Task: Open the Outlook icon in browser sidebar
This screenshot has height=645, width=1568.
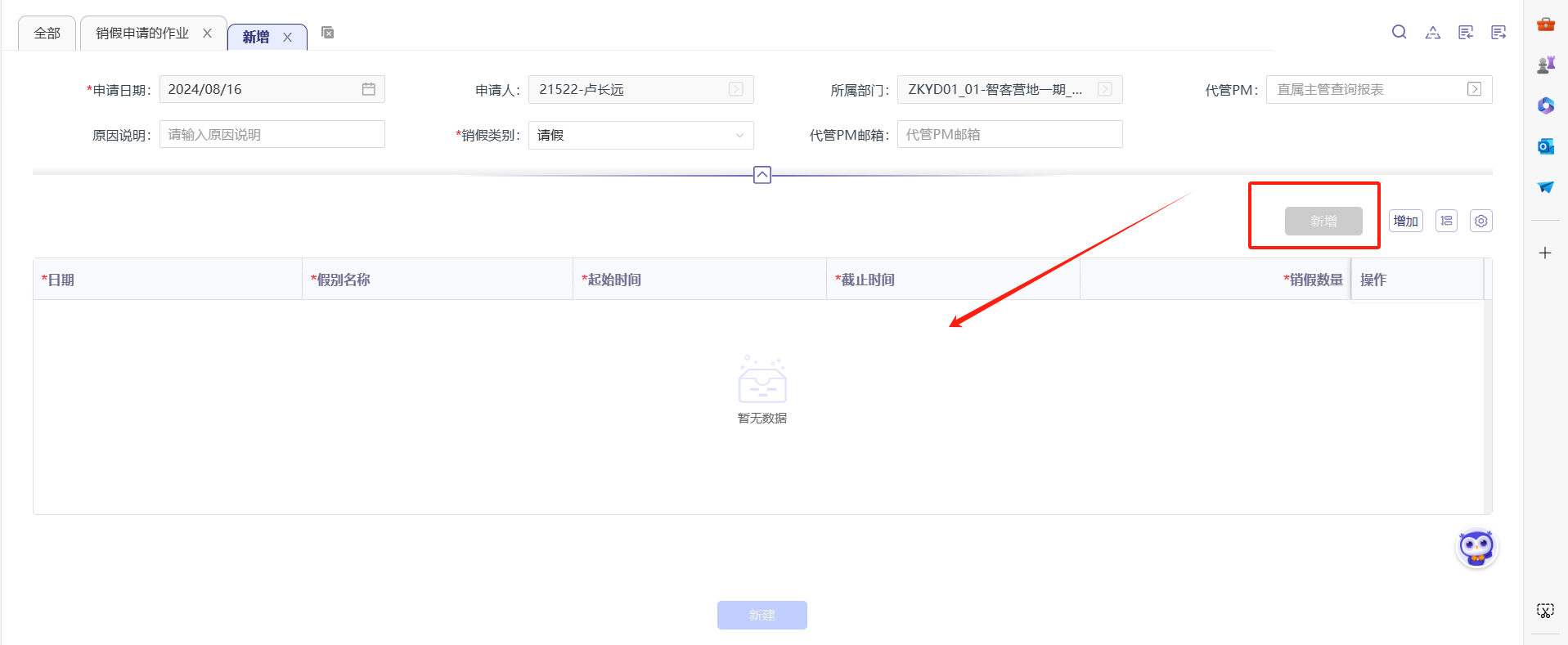Action: pos(1545,146)
